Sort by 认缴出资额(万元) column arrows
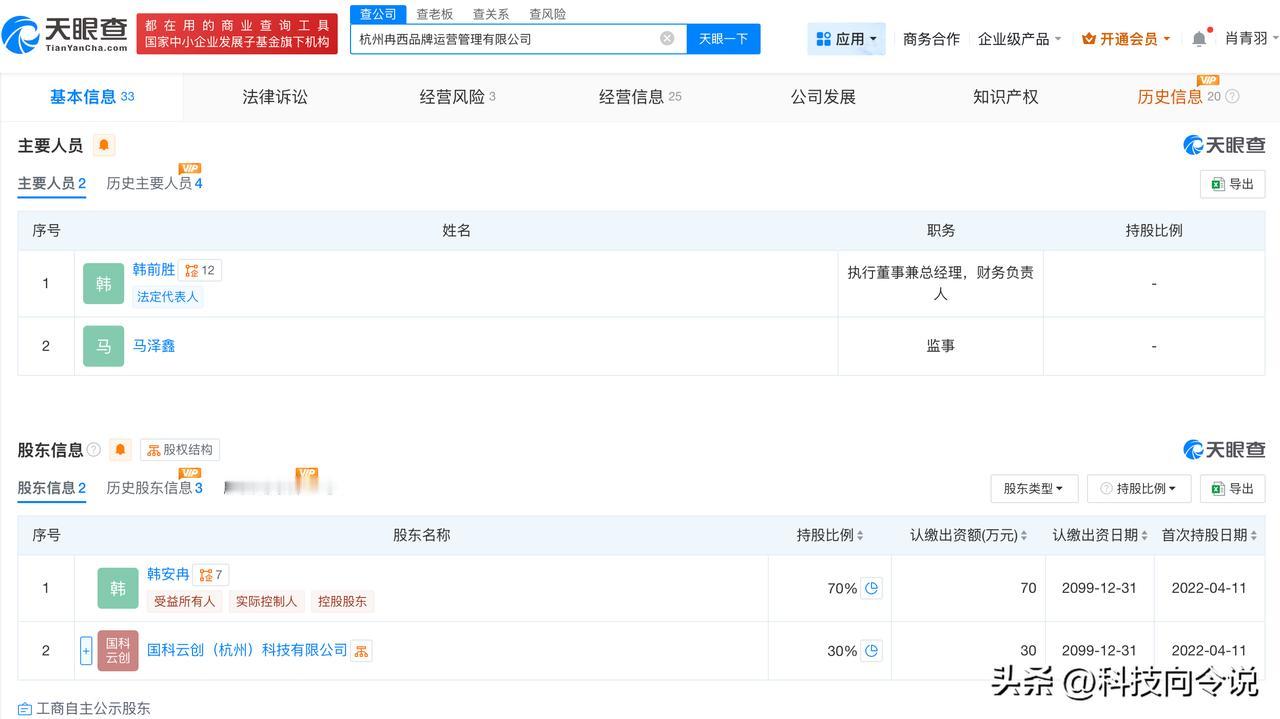 pyautogui.click(x=1024, y=536)
